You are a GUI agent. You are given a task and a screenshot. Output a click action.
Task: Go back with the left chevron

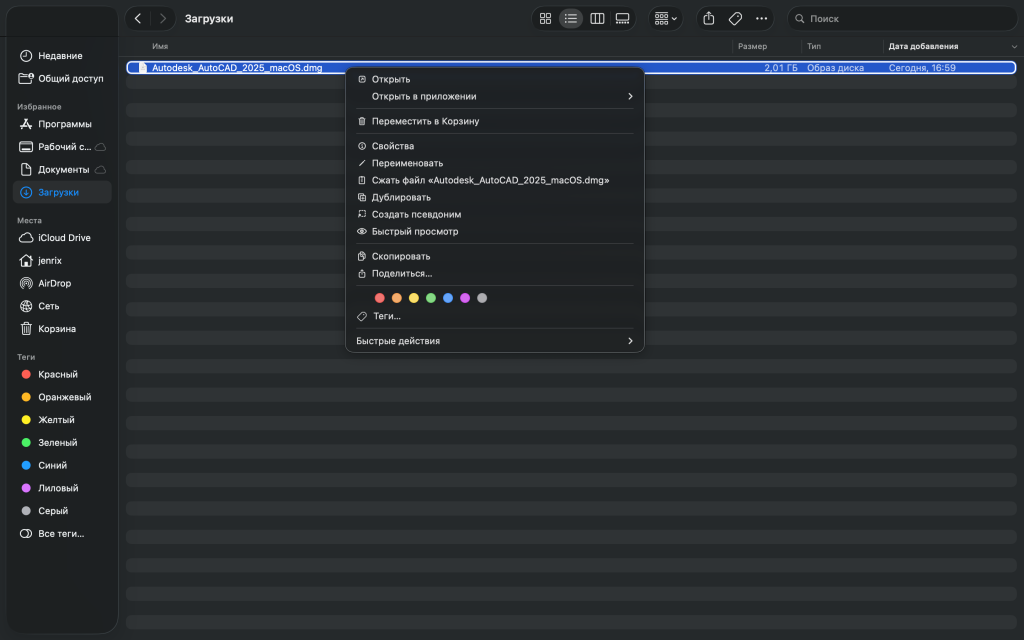[x=138, y=18]
